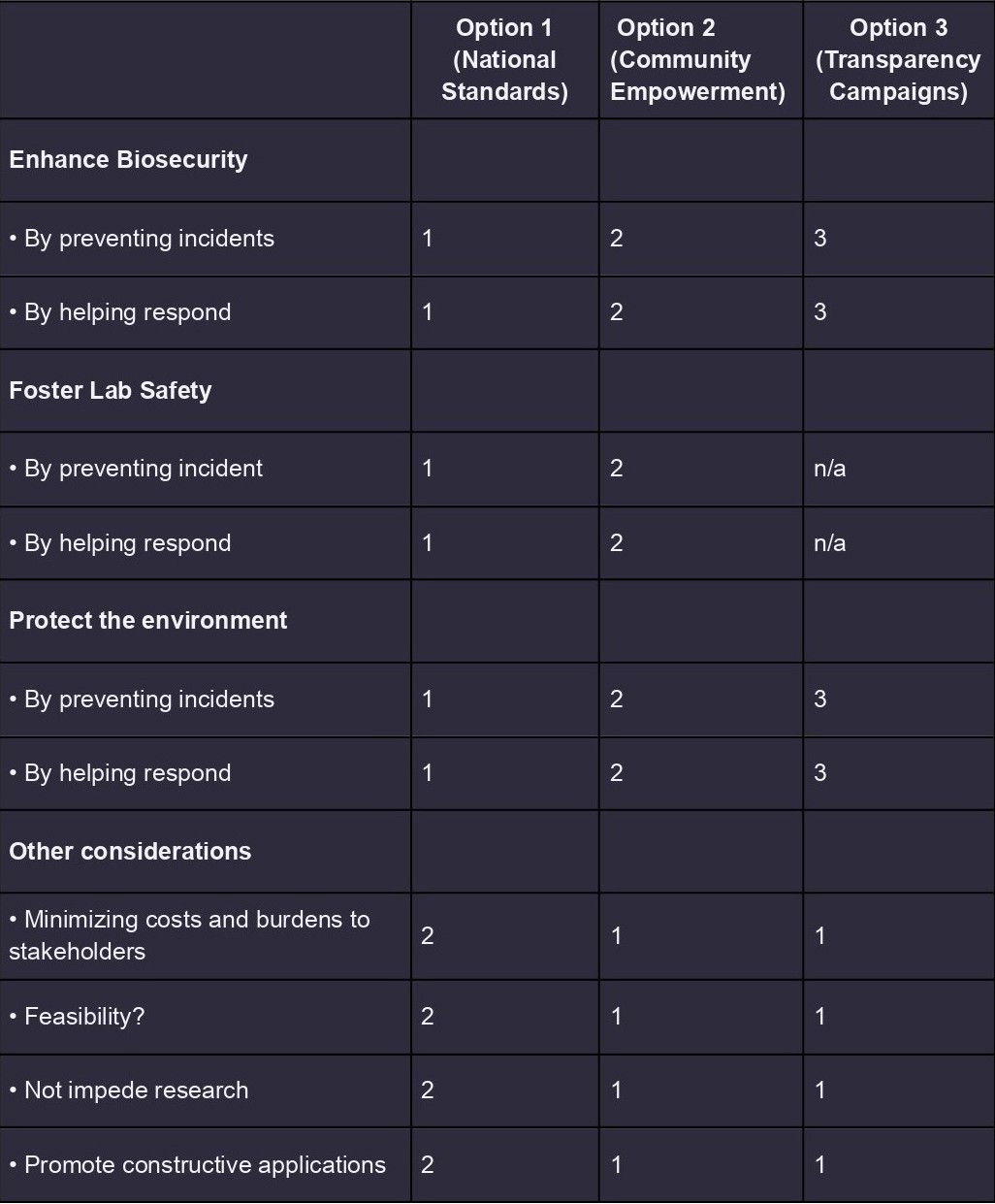This screenshot has height=1204, width=995.
Task: Click the Option 1 (National Standards) column header
Action: (504, 60)
